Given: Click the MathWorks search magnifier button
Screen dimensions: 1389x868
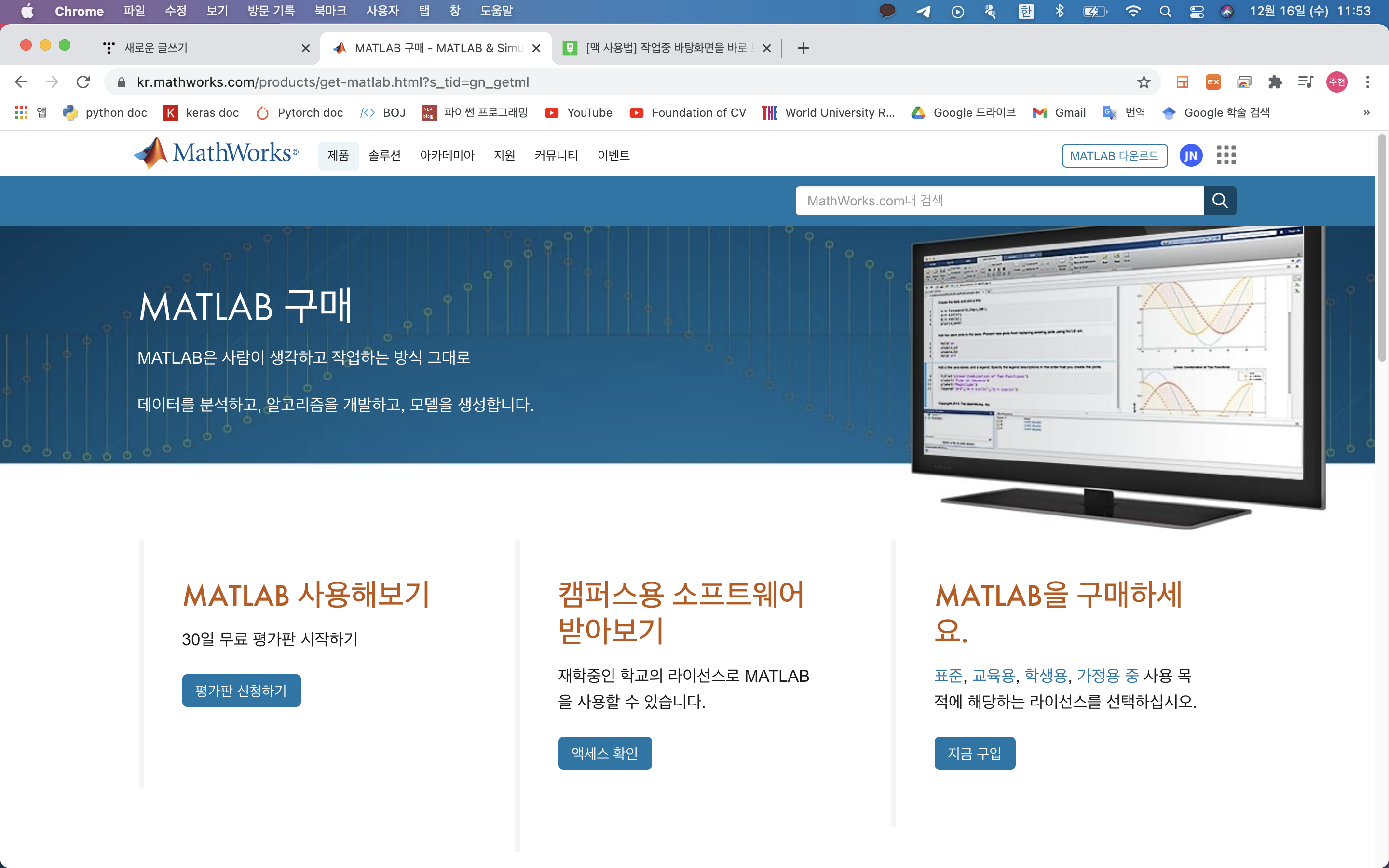Looking at the screenshot, I should point(1219,200).
